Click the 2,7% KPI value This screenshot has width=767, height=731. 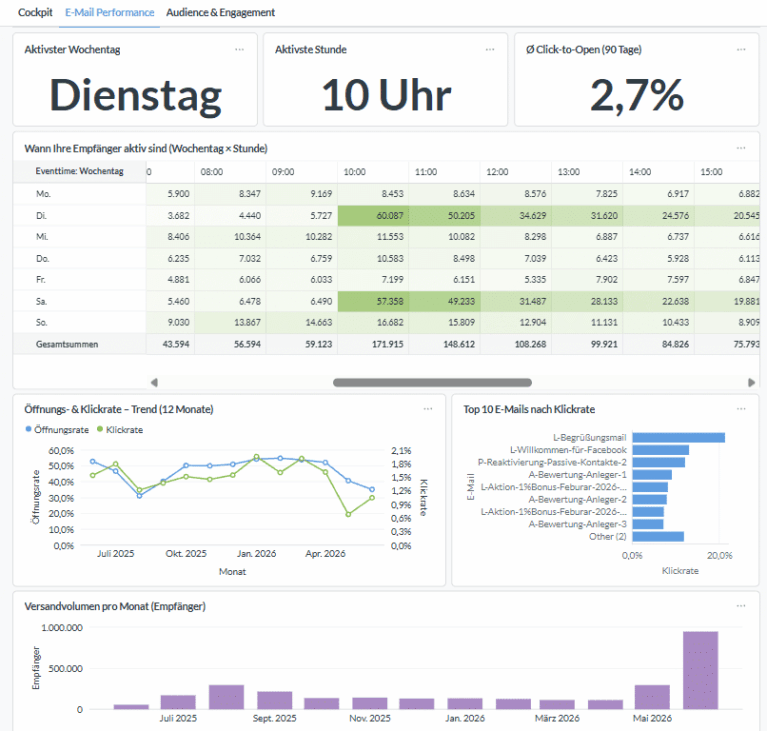(x=636, y=95)
